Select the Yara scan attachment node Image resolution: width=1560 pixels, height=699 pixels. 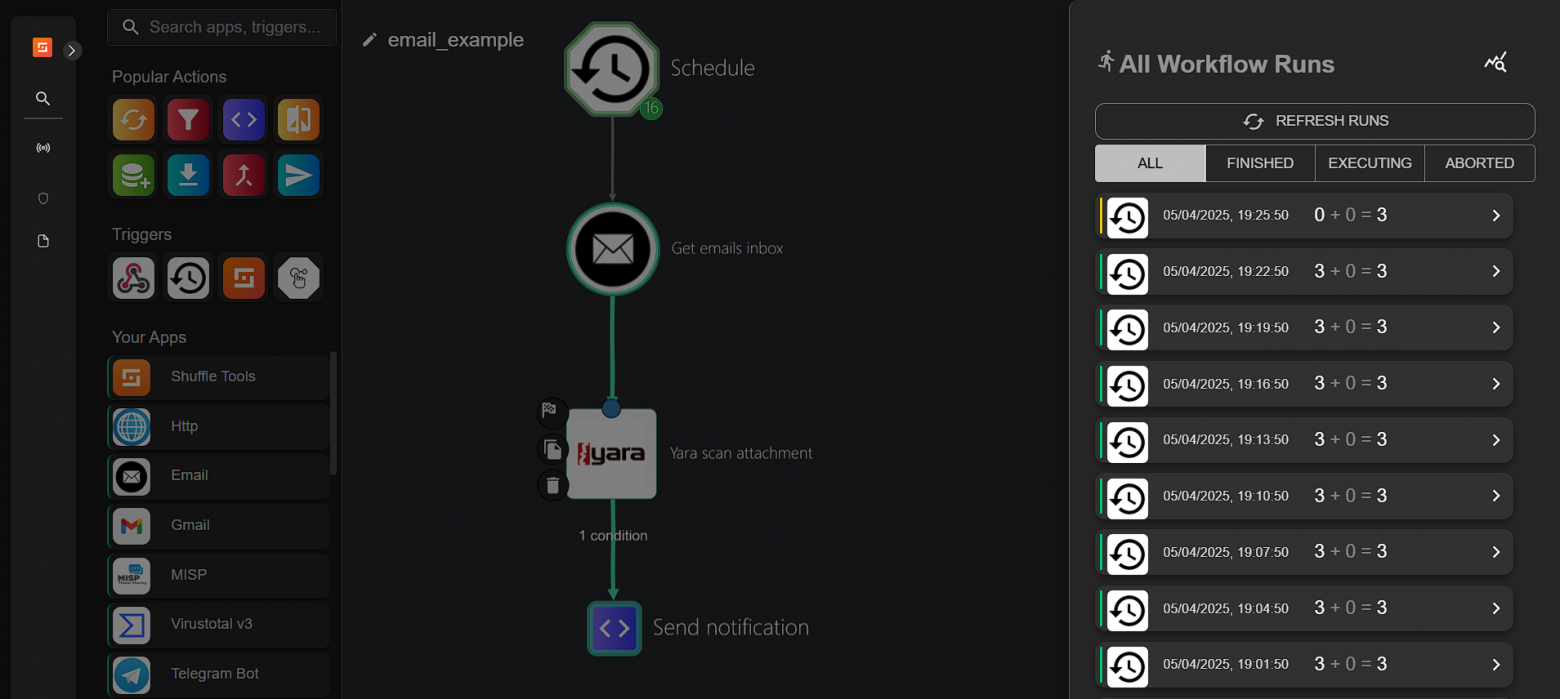tap(612, 453)
